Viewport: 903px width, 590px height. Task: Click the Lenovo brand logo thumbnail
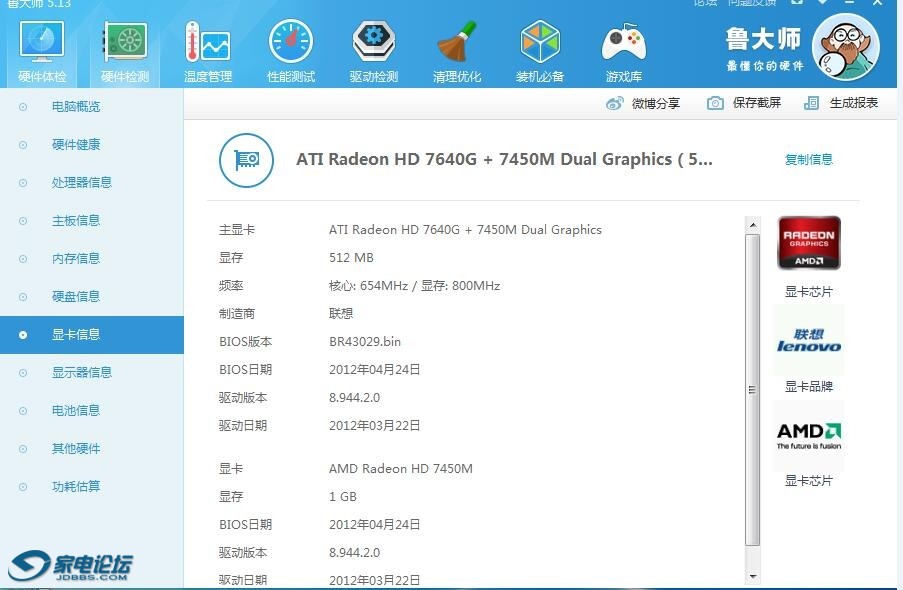pos(809,340)
